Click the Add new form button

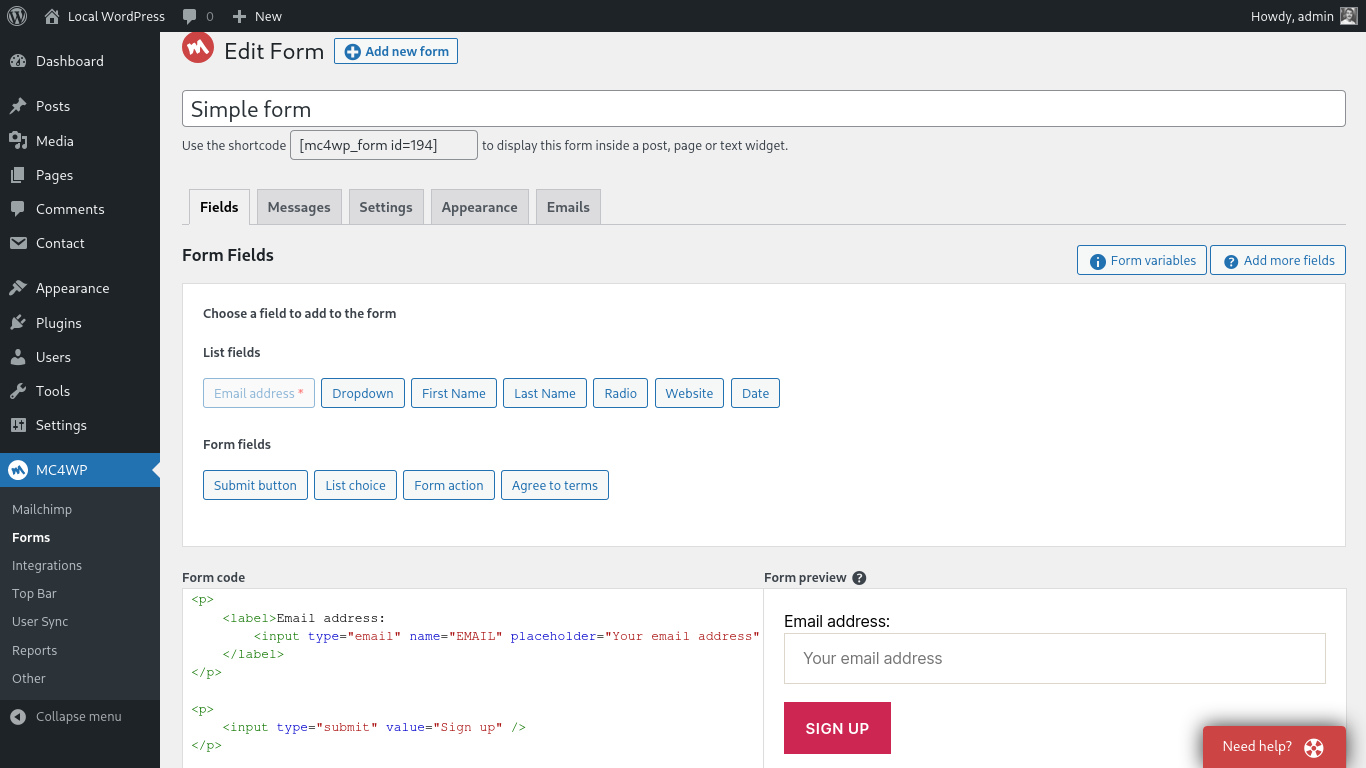(x=396, y=51)
